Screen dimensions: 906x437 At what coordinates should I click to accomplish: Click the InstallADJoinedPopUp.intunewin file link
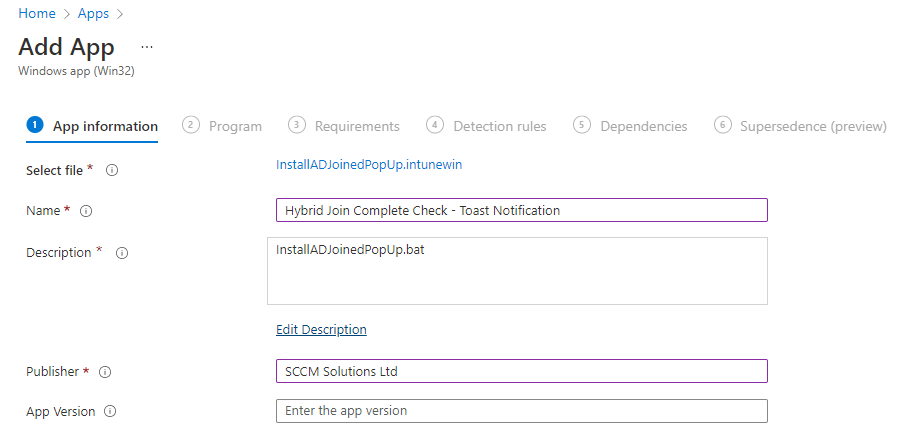[369, 164]
